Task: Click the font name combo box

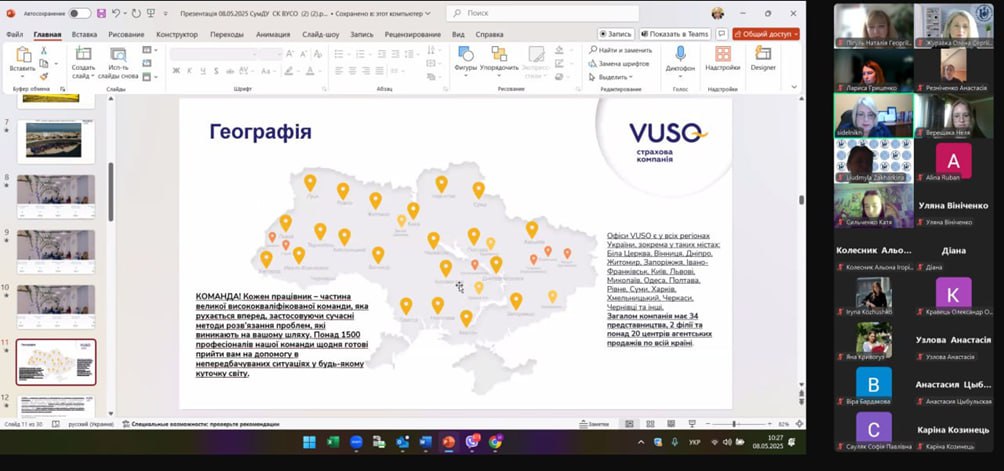Action: [x=215, y=54]
